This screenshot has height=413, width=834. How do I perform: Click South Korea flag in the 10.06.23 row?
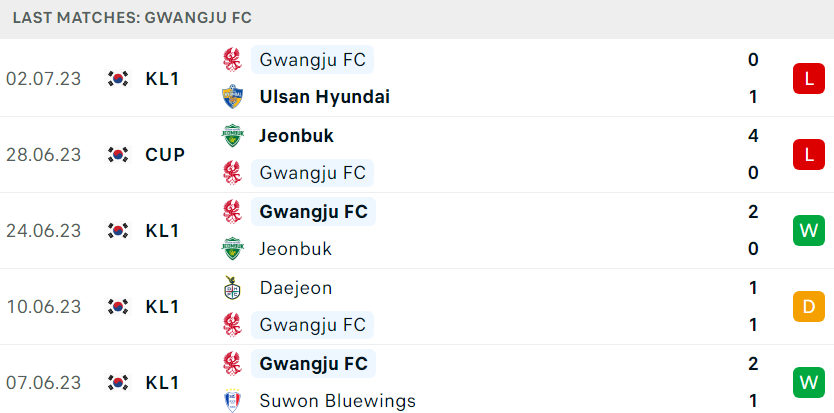click(x=118, y=307)
